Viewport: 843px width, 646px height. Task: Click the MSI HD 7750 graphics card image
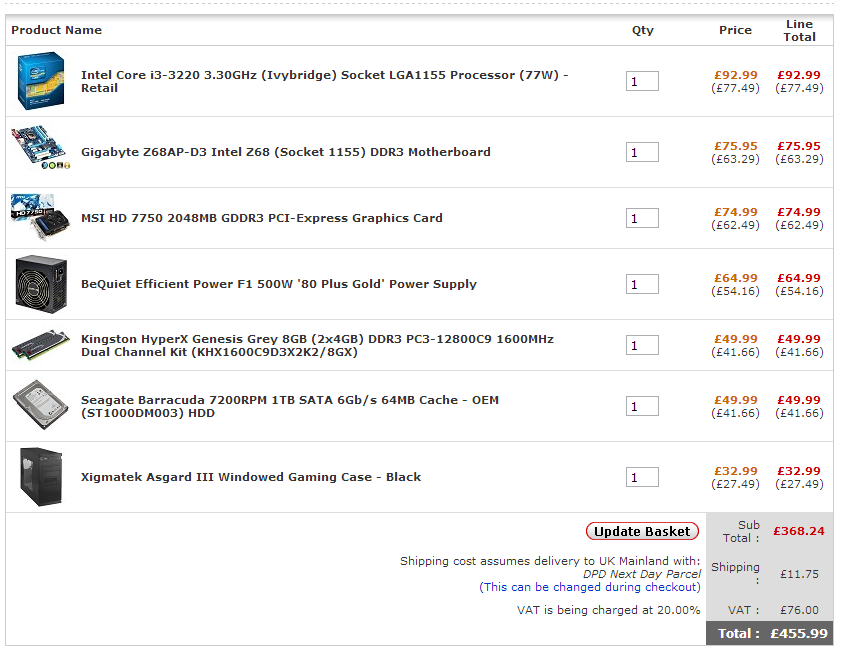pos(40,217)
